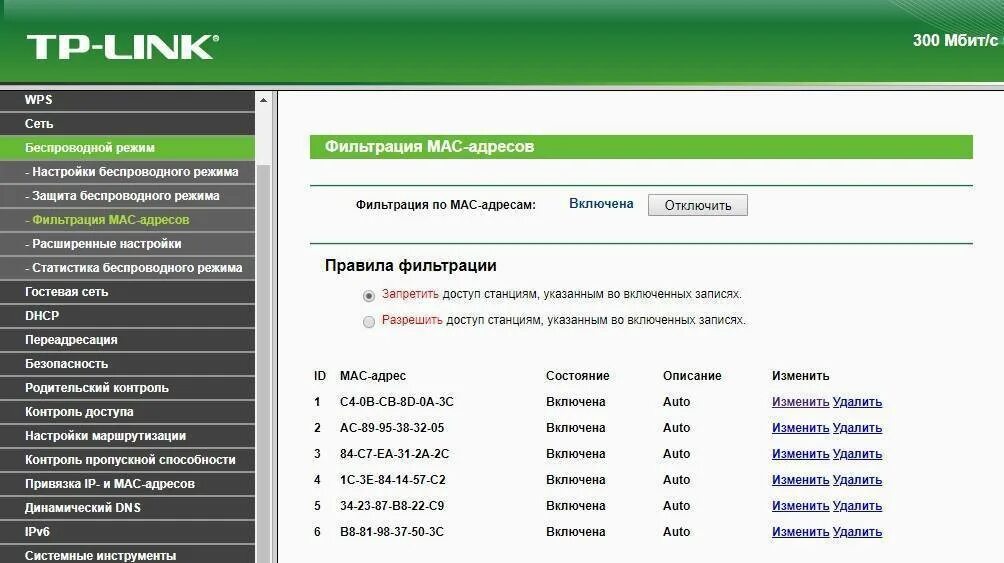
Task: Open Привязка IP- и MAC-адресов section
Action: (127, 484)
